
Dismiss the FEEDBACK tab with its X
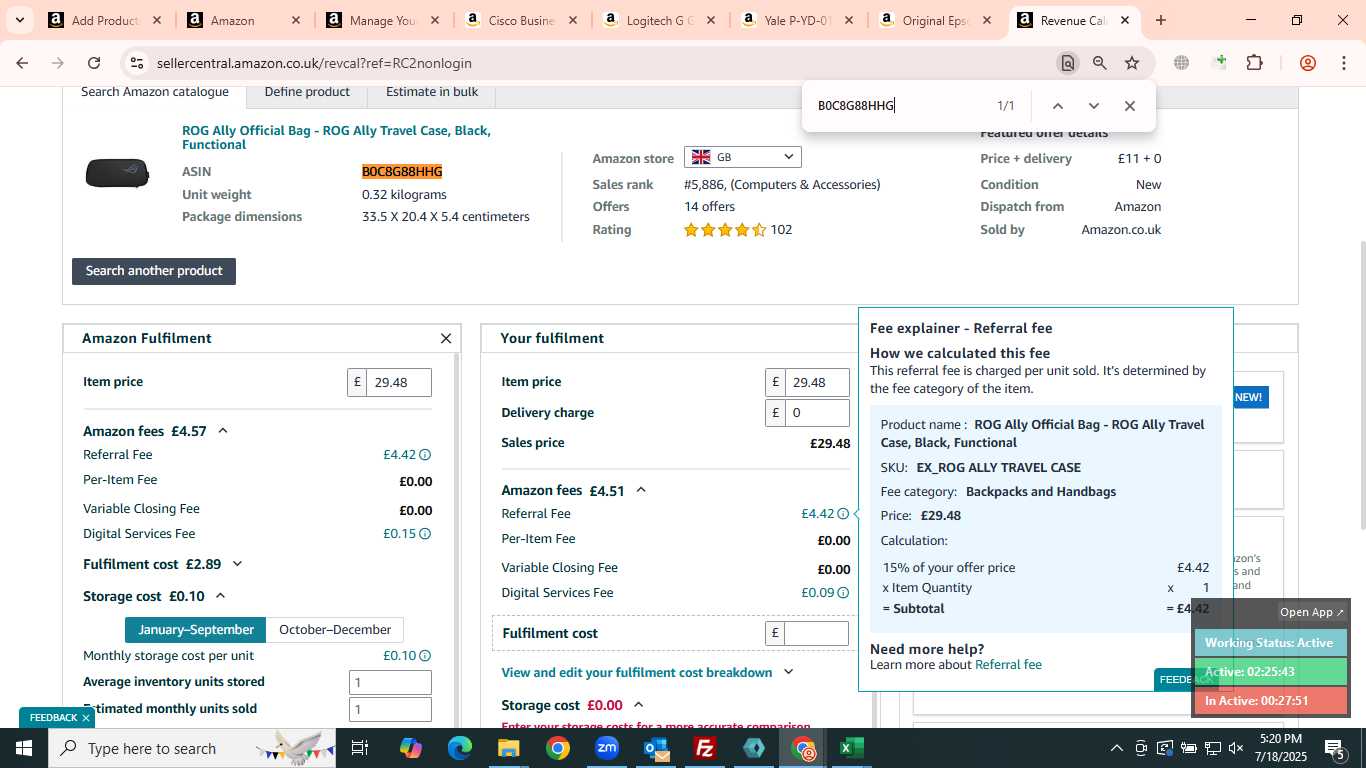click(x=86, y=718)
